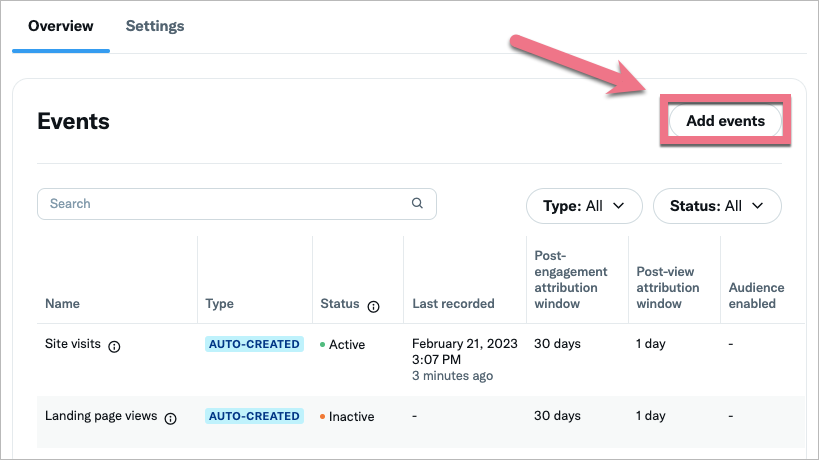Click the AUTO-CREATED badge for Site visits
The image size is (819, 460).
pos(254,344)
